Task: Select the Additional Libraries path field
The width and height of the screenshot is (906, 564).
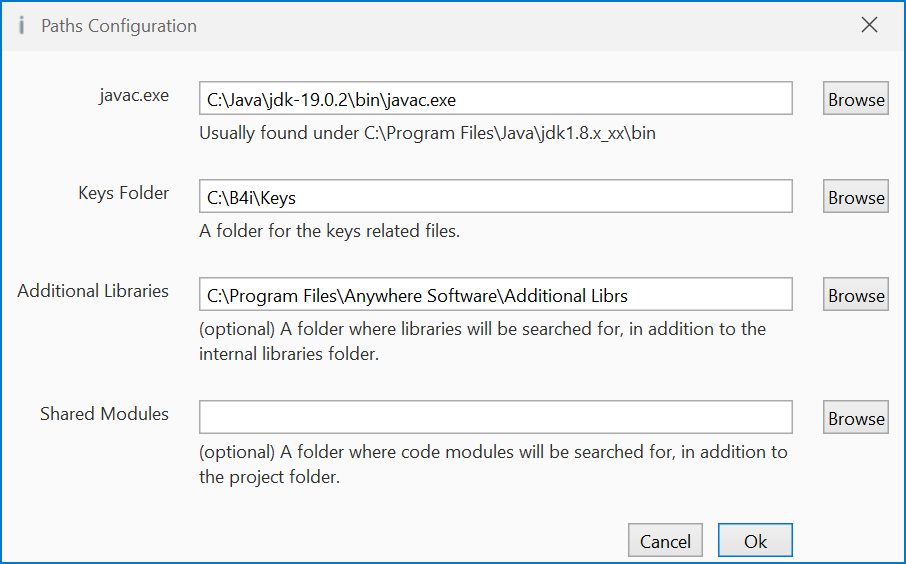Action: tap(495, 295)
